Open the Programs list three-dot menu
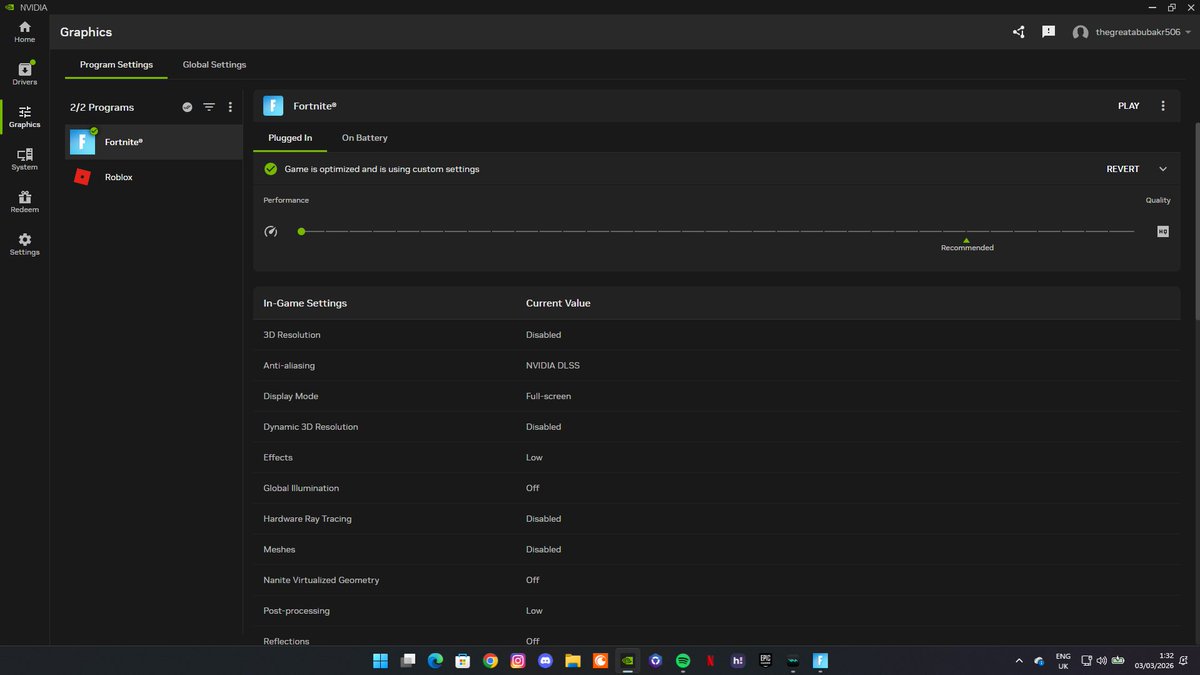1200x675 pixels. coord(230,107)
